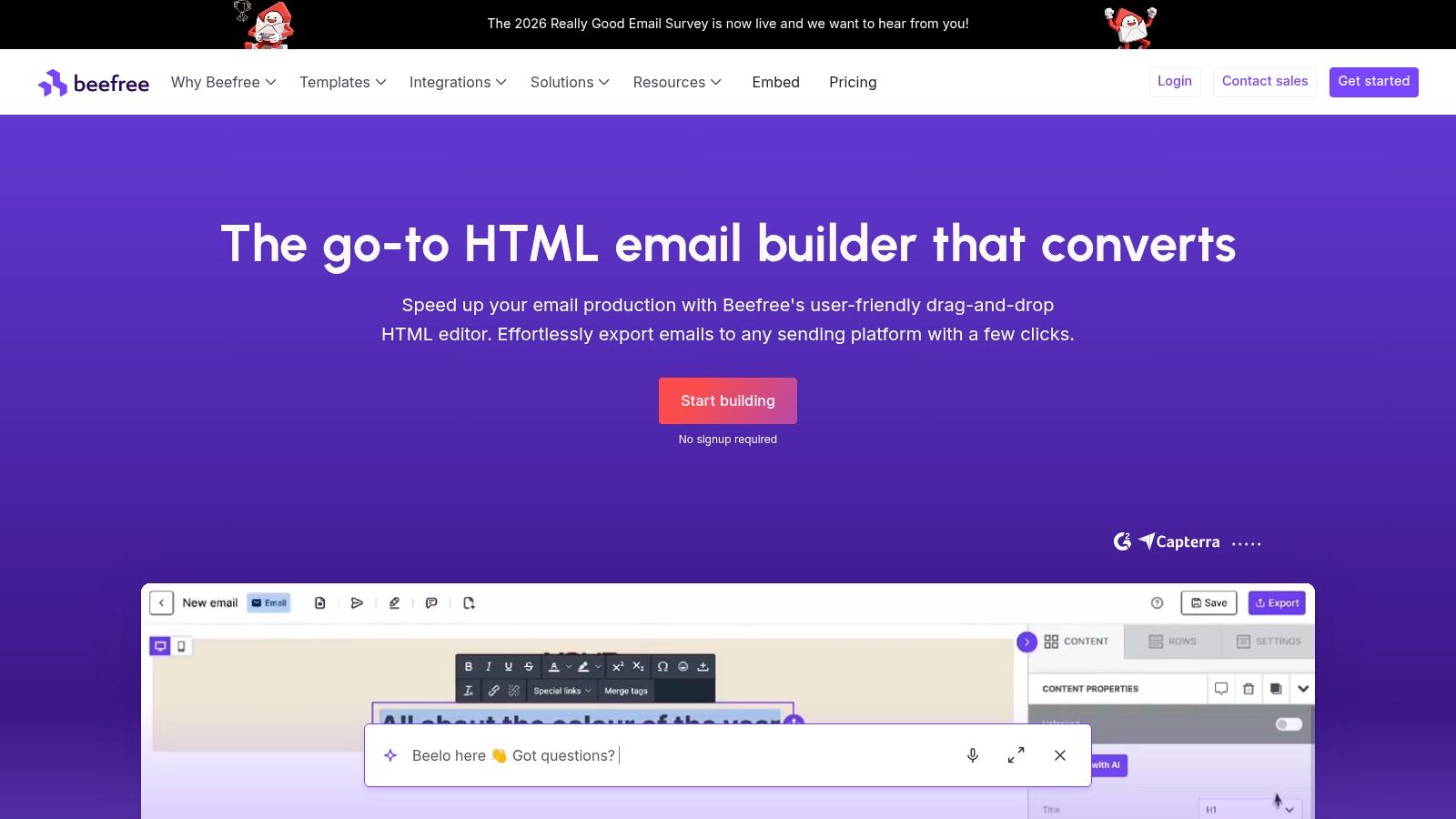
Task: Open the Pricing page from navigation
Action: (x=853, y=82)
